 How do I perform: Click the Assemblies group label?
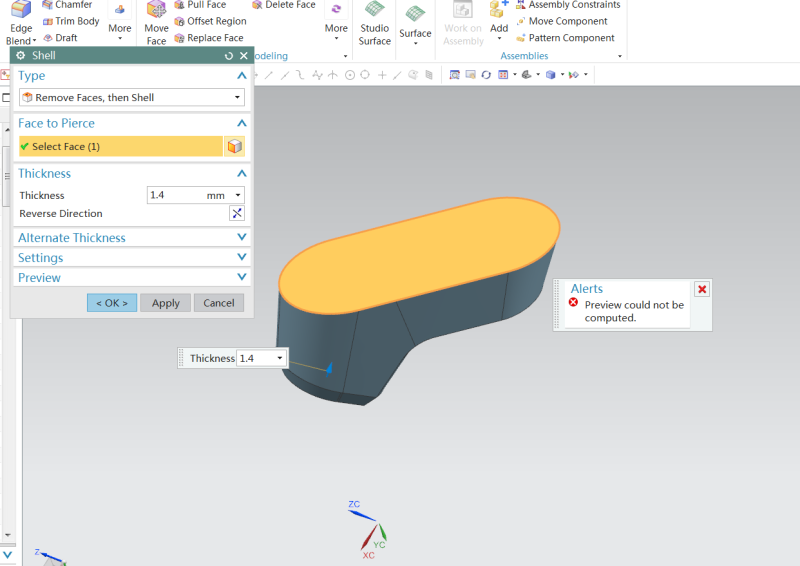coord(524,56)
